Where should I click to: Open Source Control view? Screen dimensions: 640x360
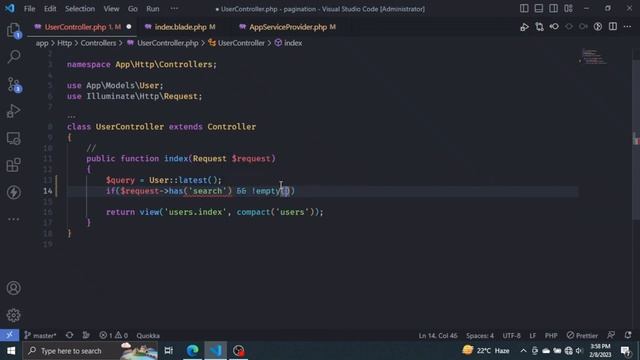[x=13, y=84]
